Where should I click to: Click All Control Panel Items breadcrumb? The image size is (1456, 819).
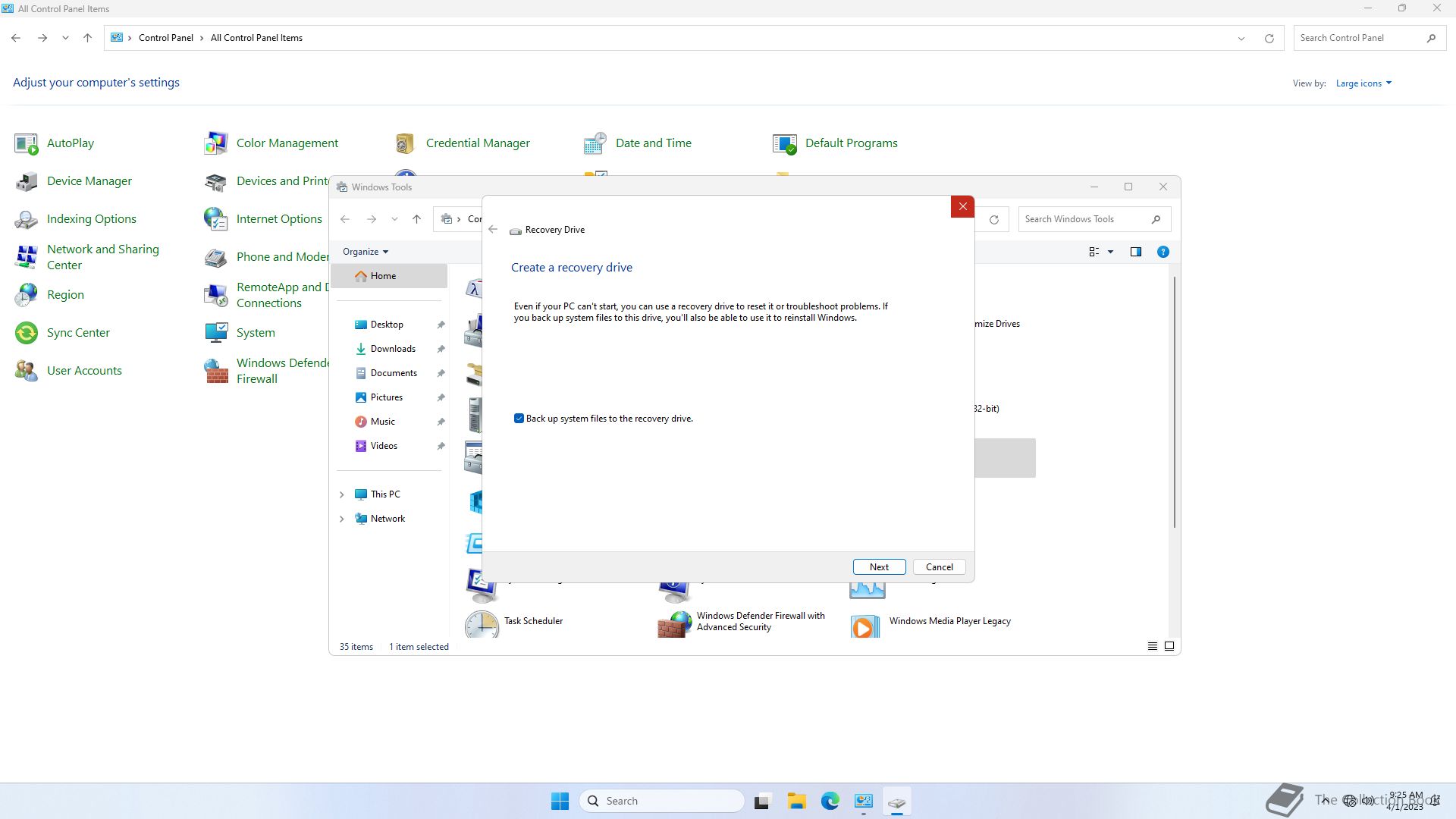pyautogui.click(x=256, y=38)
